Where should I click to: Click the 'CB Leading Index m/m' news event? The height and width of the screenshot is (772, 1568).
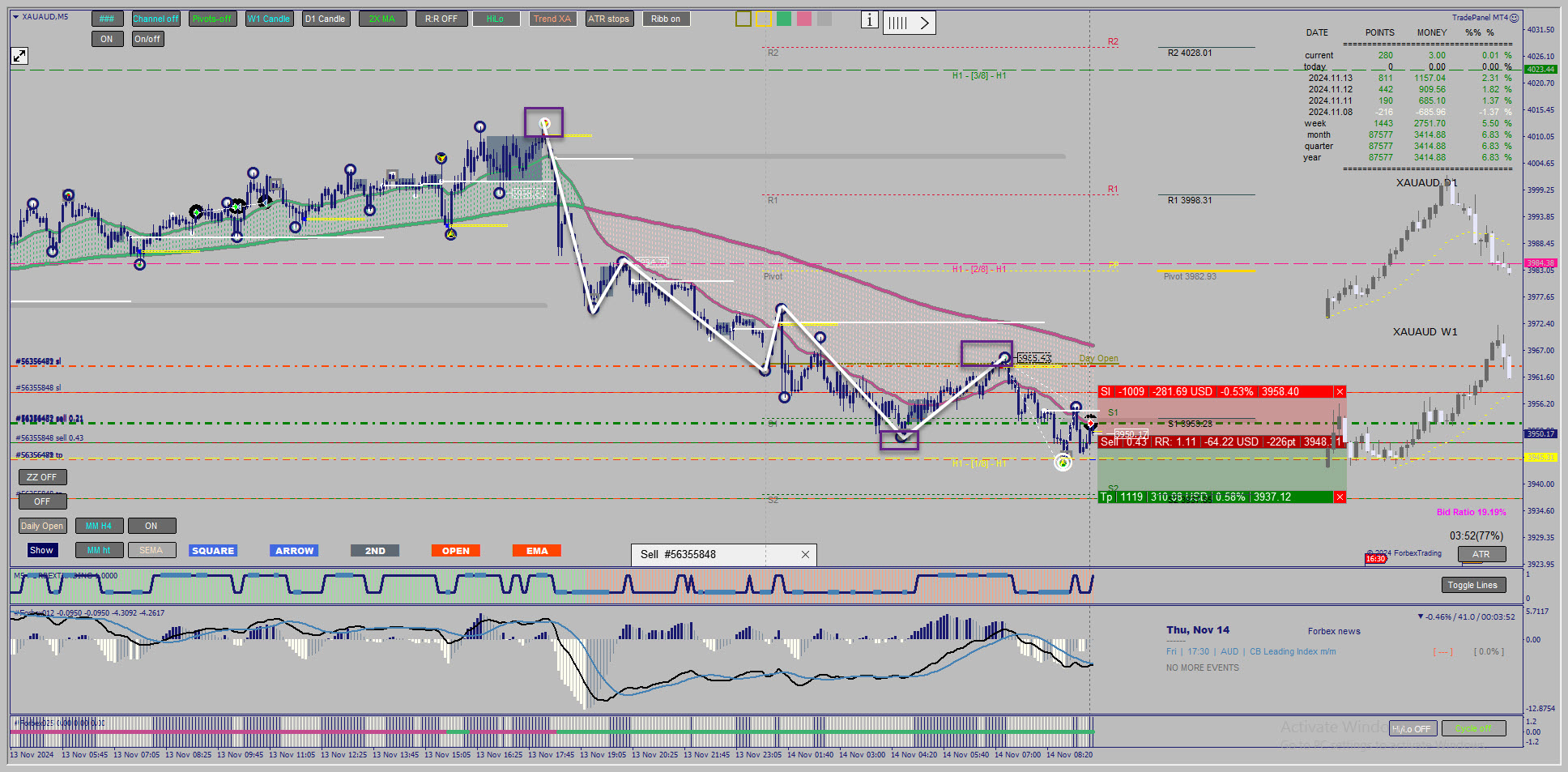tap(1293, 652)
